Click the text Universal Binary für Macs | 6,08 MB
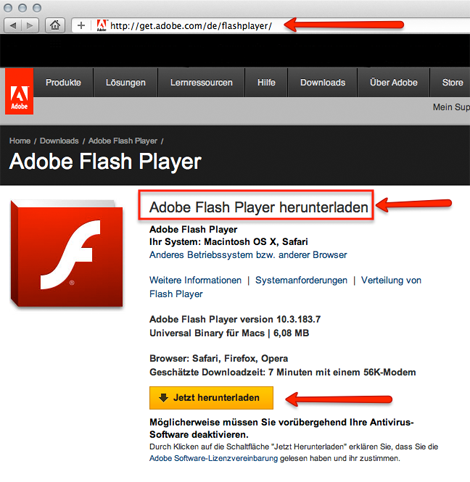470x482 pixels. 229,333
